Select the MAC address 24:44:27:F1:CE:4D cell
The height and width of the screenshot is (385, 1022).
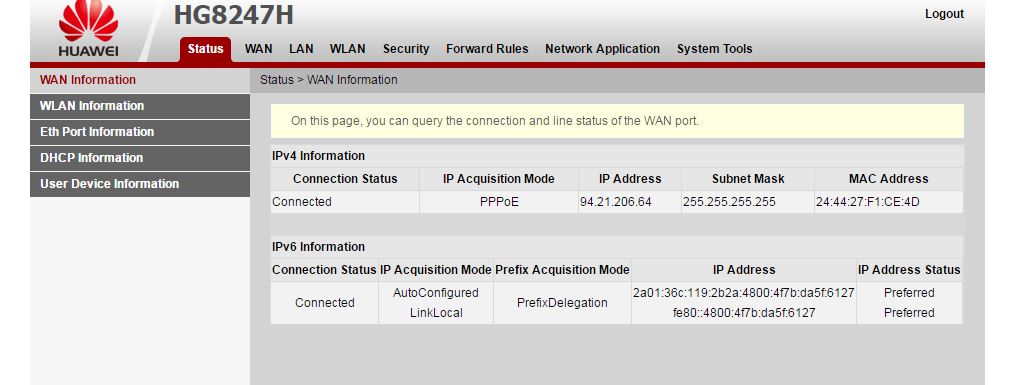pos(888,202)
